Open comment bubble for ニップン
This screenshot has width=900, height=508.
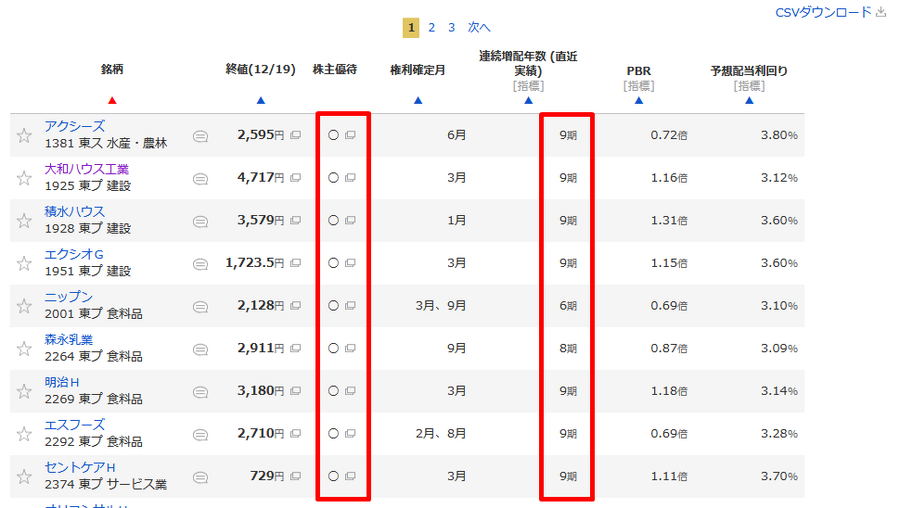tap(200, 307)
